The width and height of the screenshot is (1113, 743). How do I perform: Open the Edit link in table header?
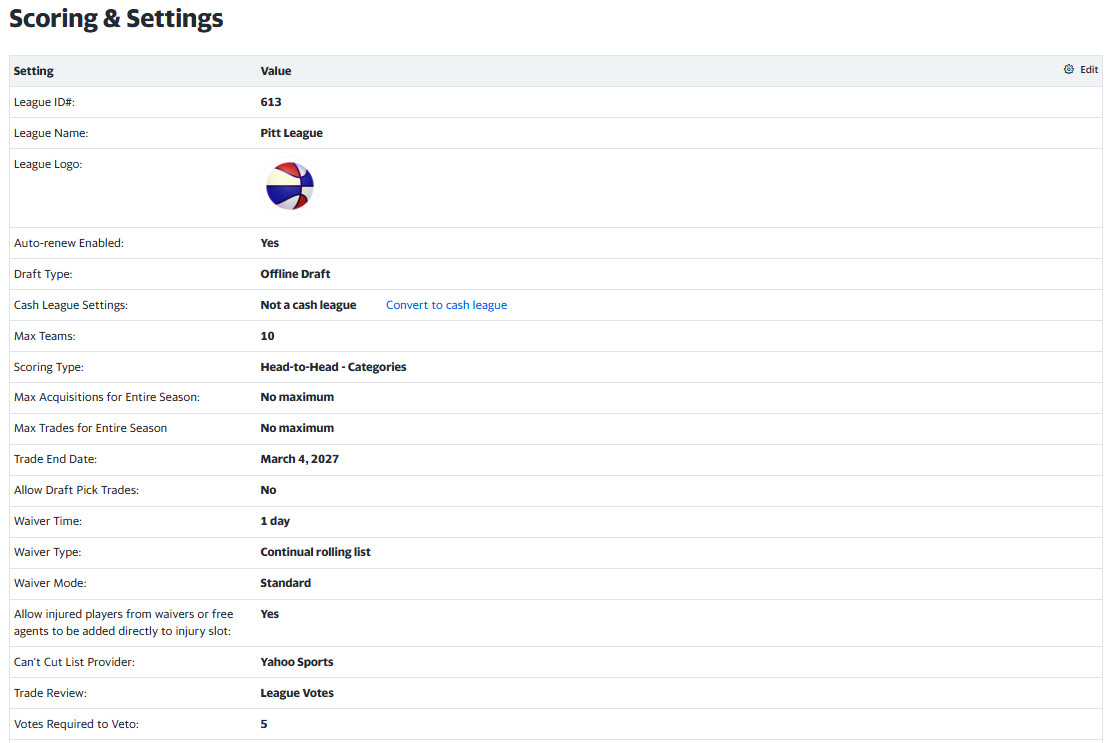1089,70
